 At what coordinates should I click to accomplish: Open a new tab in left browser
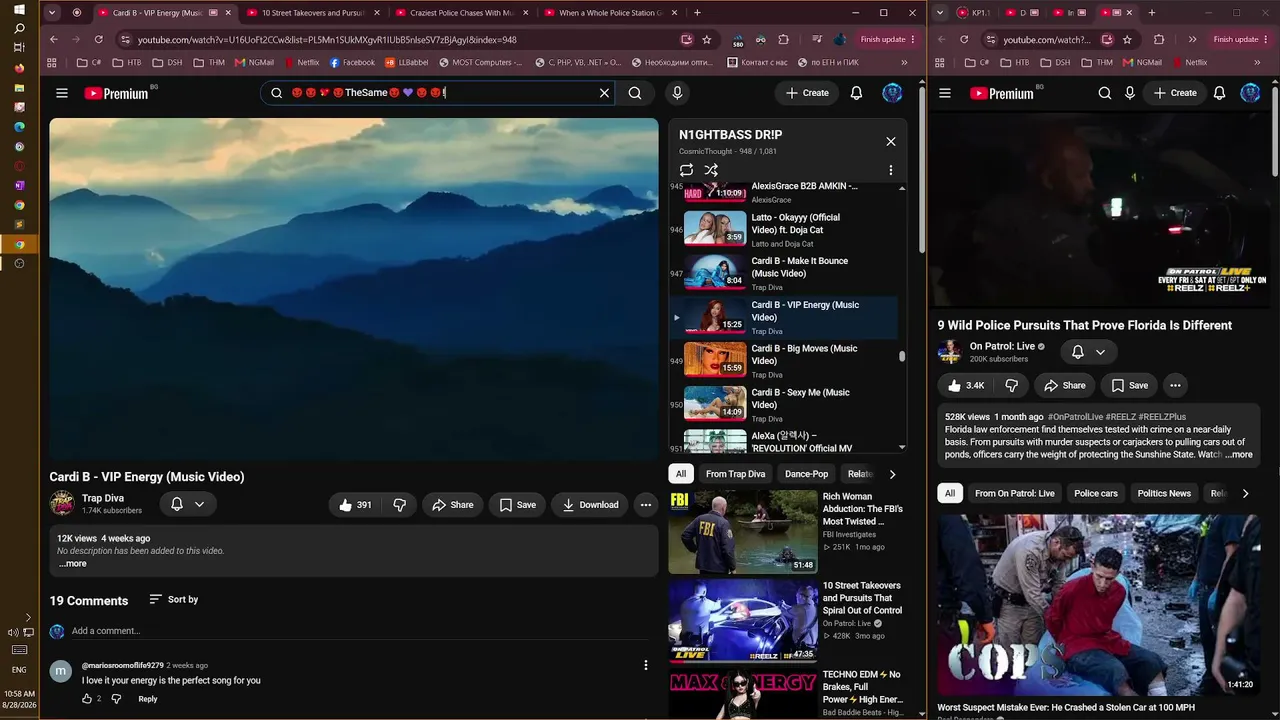click(x=697, y=13)
